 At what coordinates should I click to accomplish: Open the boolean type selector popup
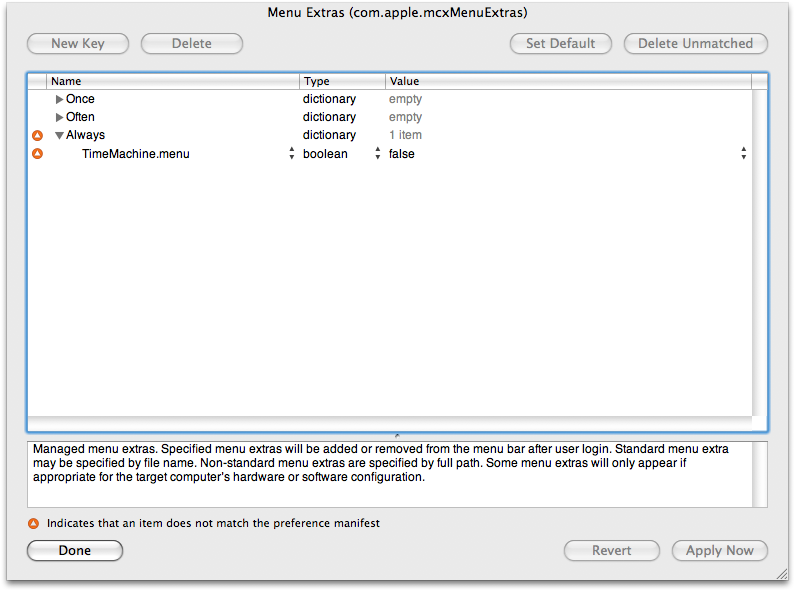point(378,154)
